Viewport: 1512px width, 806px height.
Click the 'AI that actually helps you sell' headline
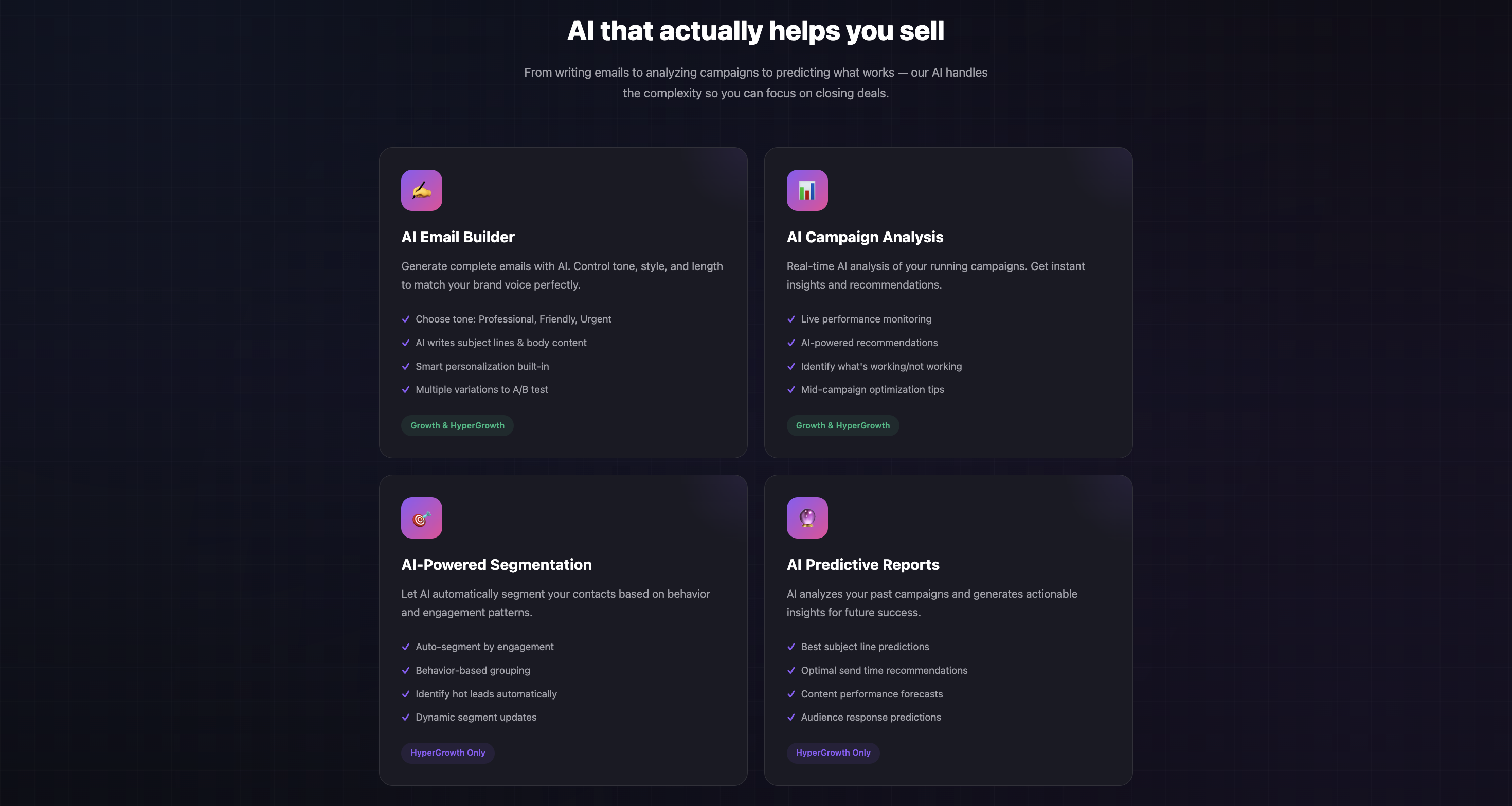(x=755, y=31)
